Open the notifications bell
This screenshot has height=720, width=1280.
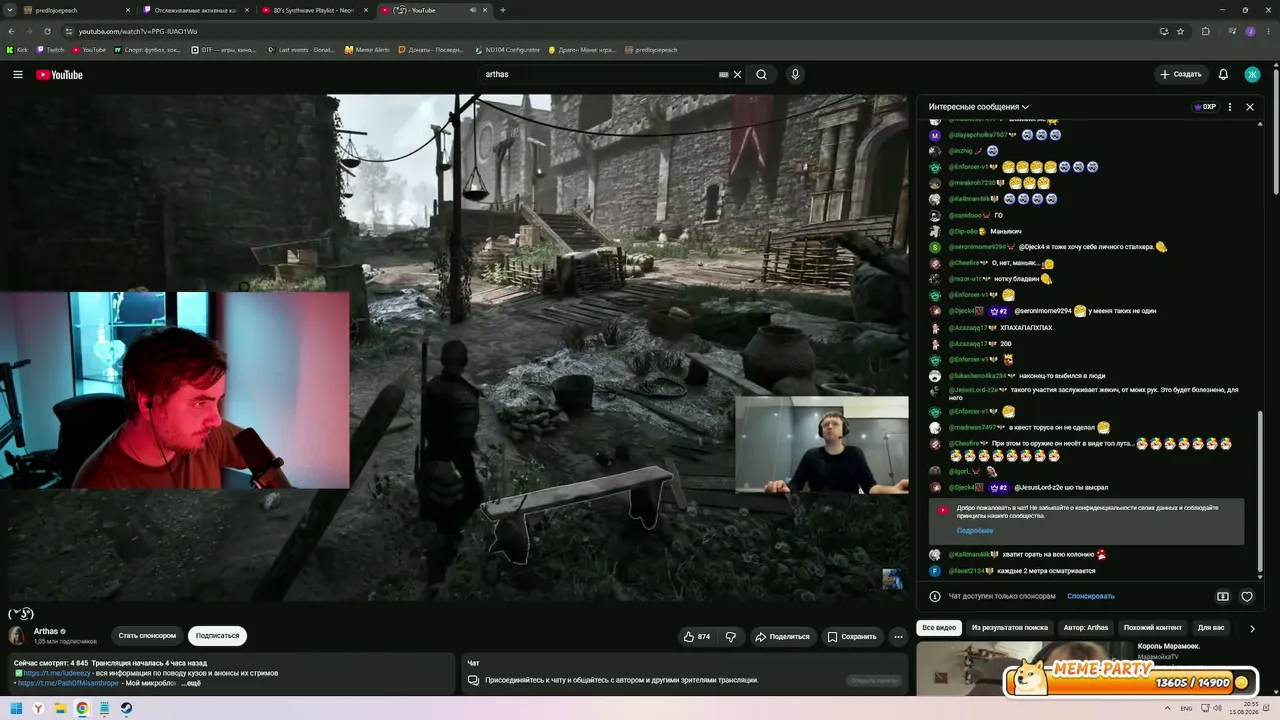(1223, 75)
